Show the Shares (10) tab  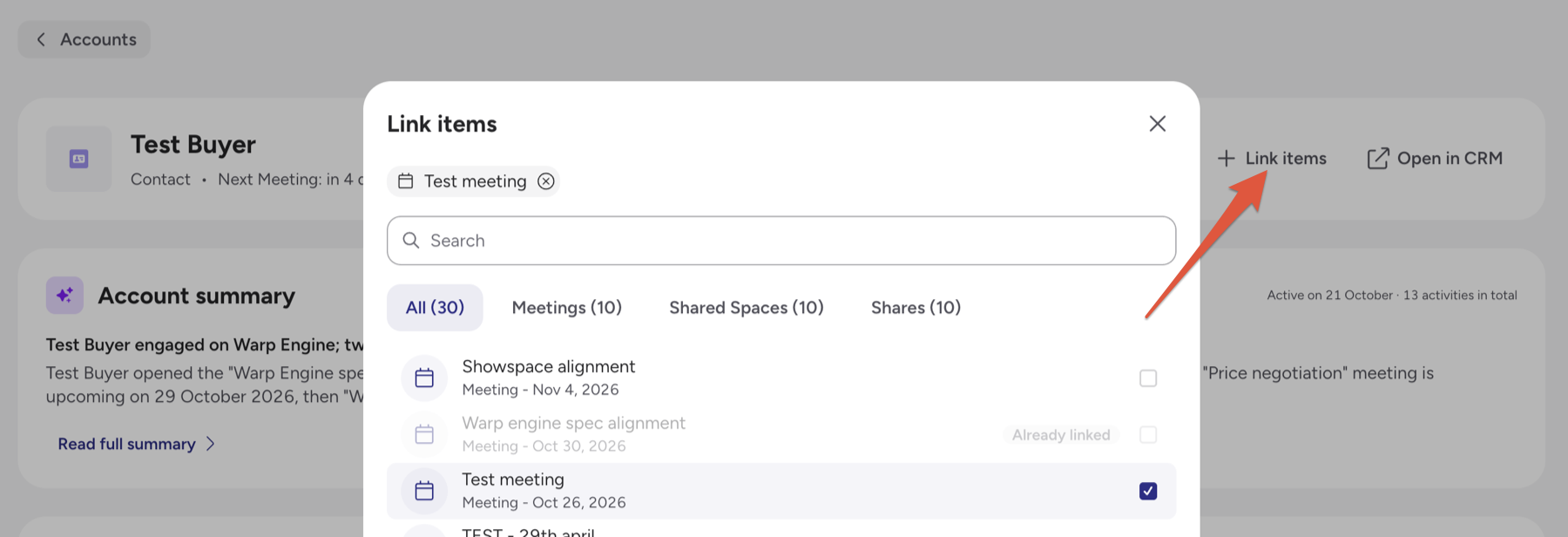pyautogui.click(x=916, y=308)
